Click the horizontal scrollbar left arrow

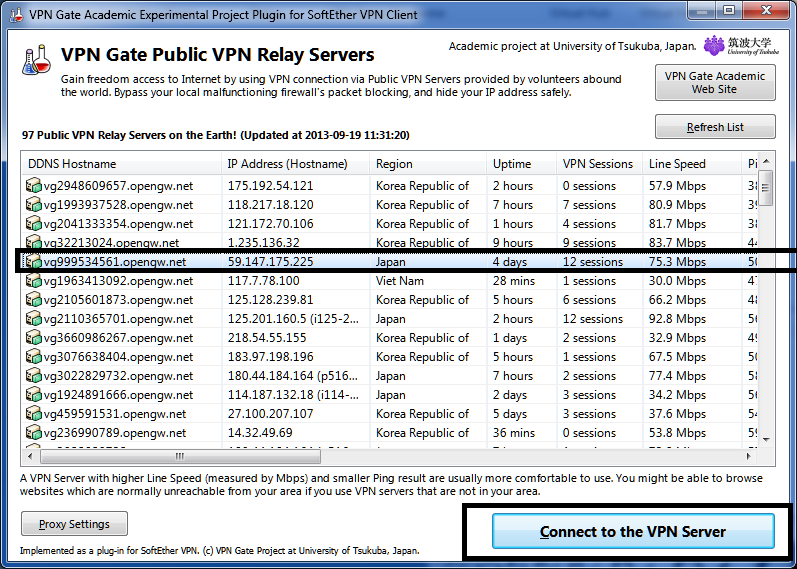point(29,456)
